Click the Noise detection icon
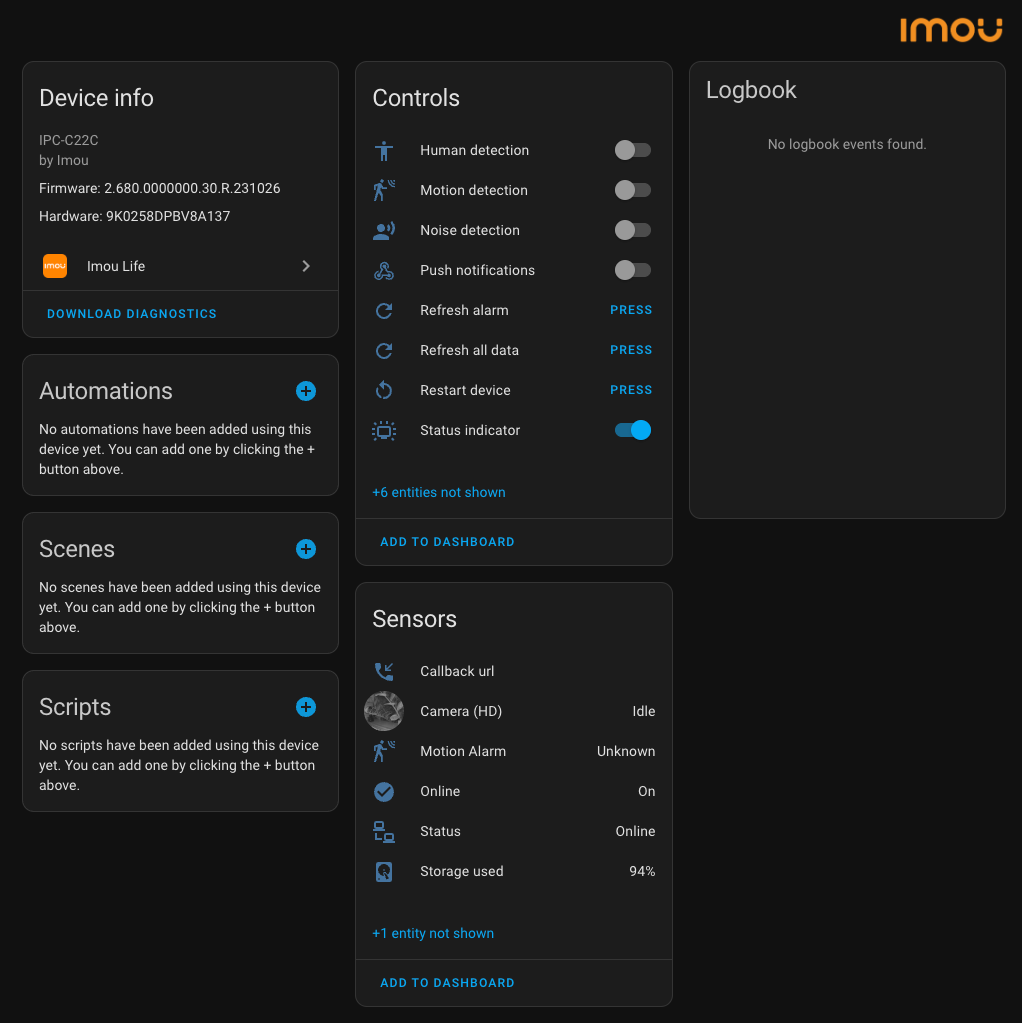The height and width of the screenshot is (1023, 1022). click(x=384, y=231)
